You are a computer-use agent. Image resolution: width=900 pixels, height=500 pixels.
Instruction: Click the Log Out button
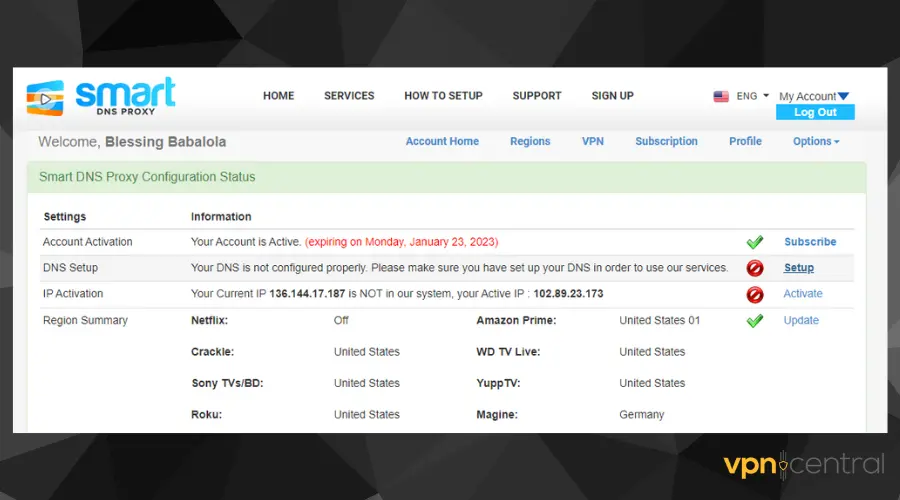[x=815, y=113]
